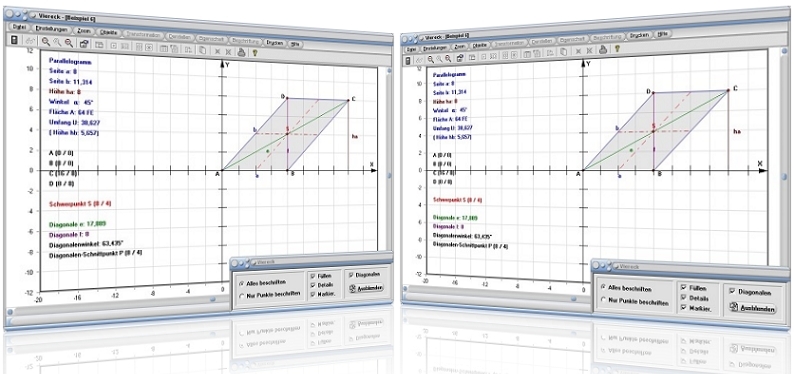Click the copy pages icon in left window toolbar

tap(202, 49)
